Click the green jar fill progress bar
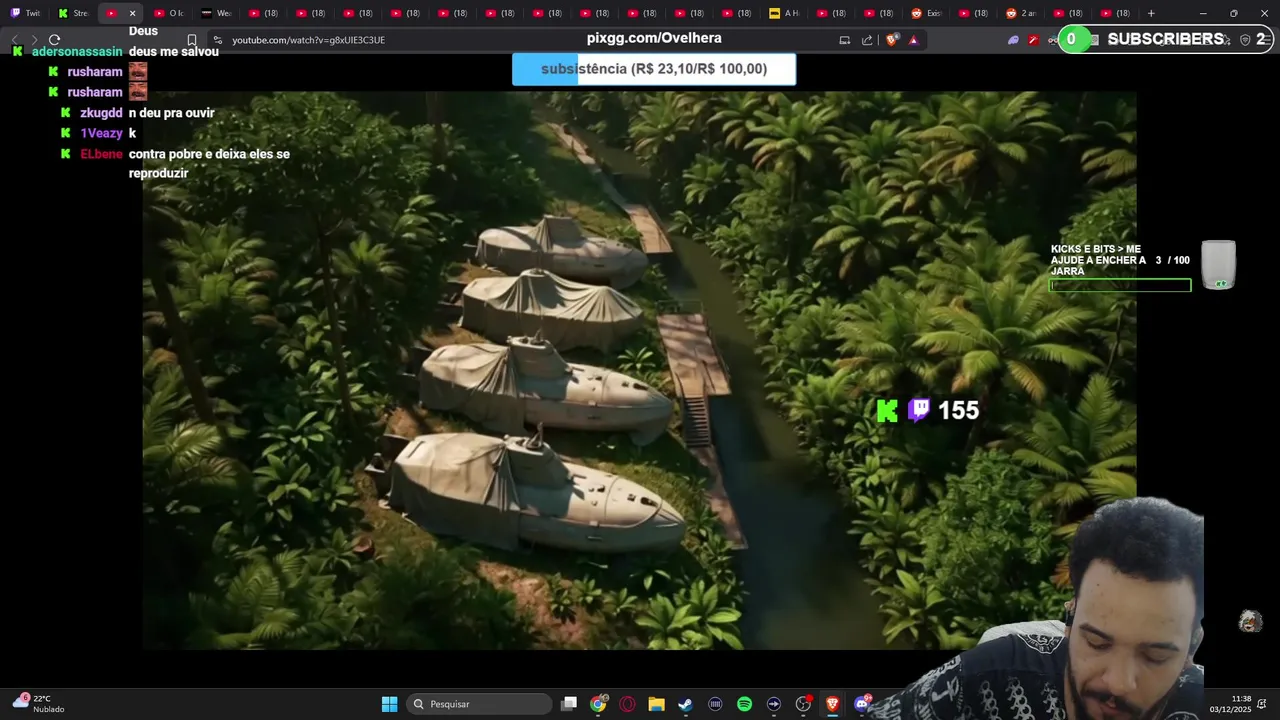Viewport: 1280px width, 720px height. 1120,286
